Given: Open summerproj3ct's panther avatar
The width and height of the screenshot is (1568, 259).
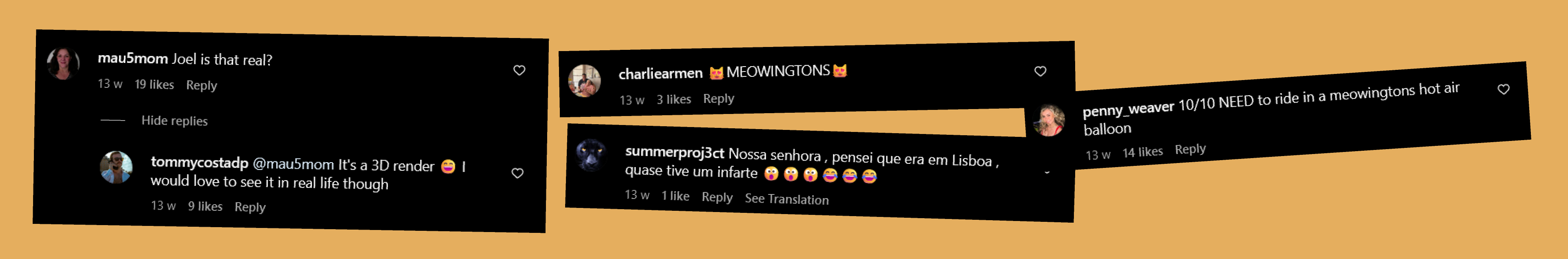Looking at the screenshot, I should pos(591,155).
